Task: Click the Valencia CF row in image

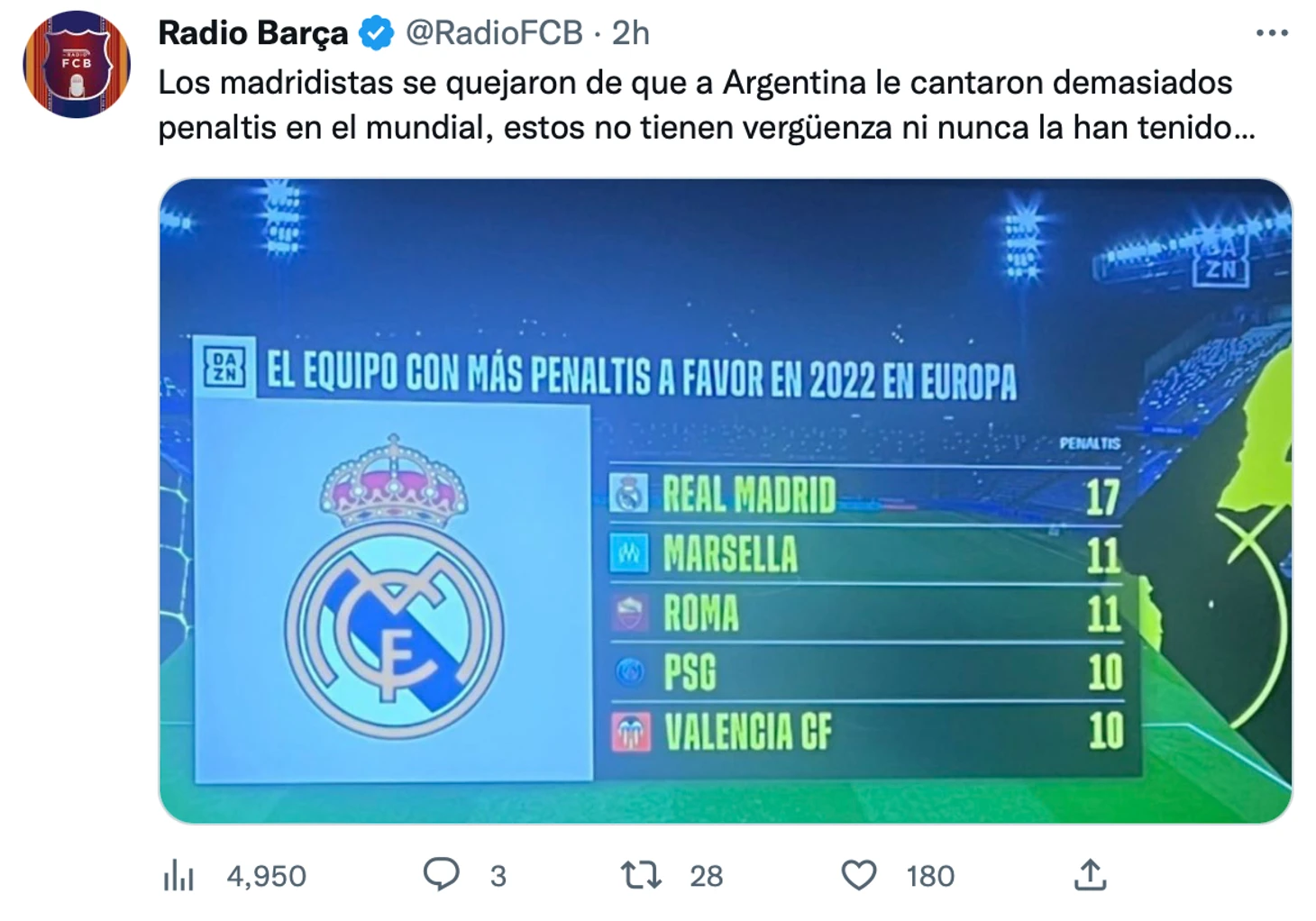Action: (866, 732)
